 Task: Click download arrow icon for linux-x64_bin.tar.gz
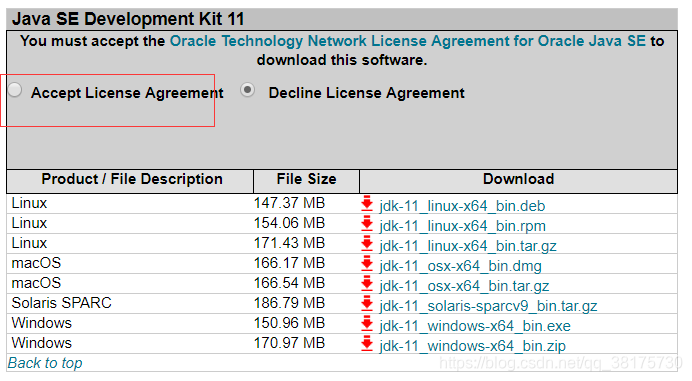(x=367, y=244)
